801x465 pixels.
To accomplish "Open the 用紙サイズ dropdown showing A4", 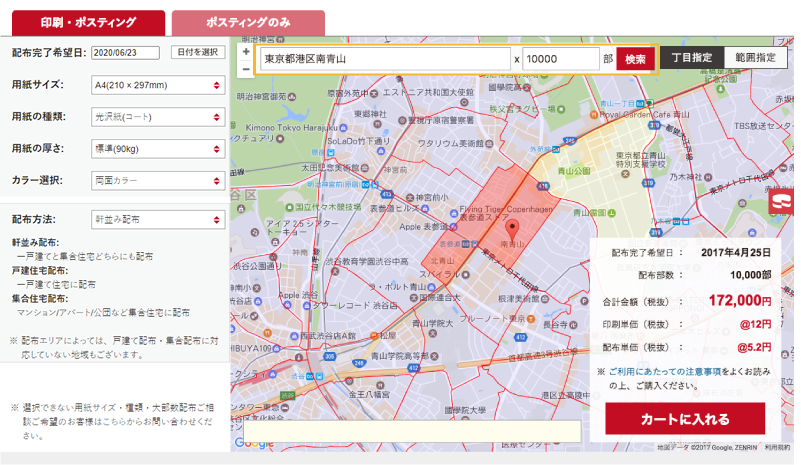I will coord(157,86).
